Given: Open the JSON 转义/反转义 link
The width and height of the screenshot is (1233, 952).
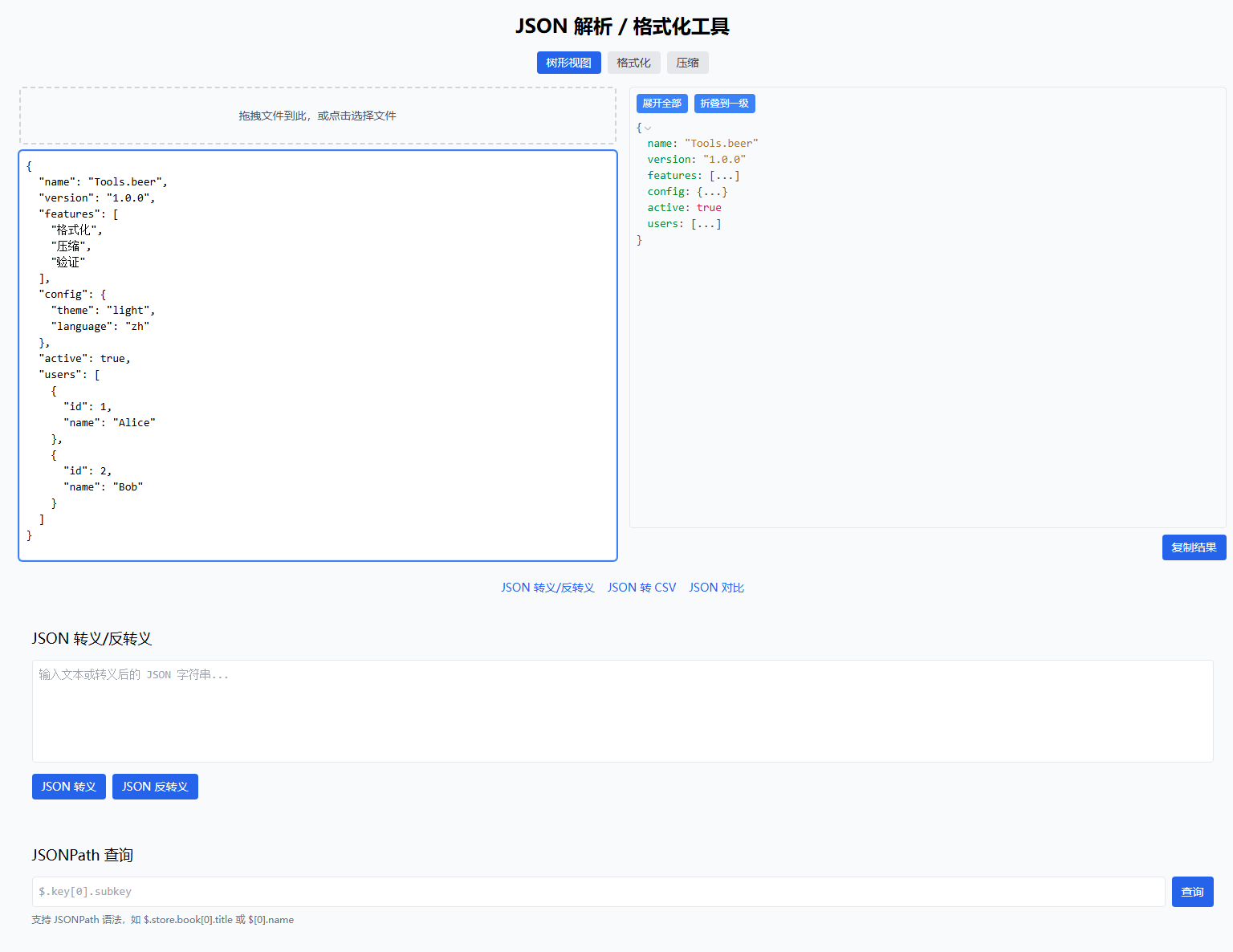Looking at the screenshot, I should [x=547, y=587].
